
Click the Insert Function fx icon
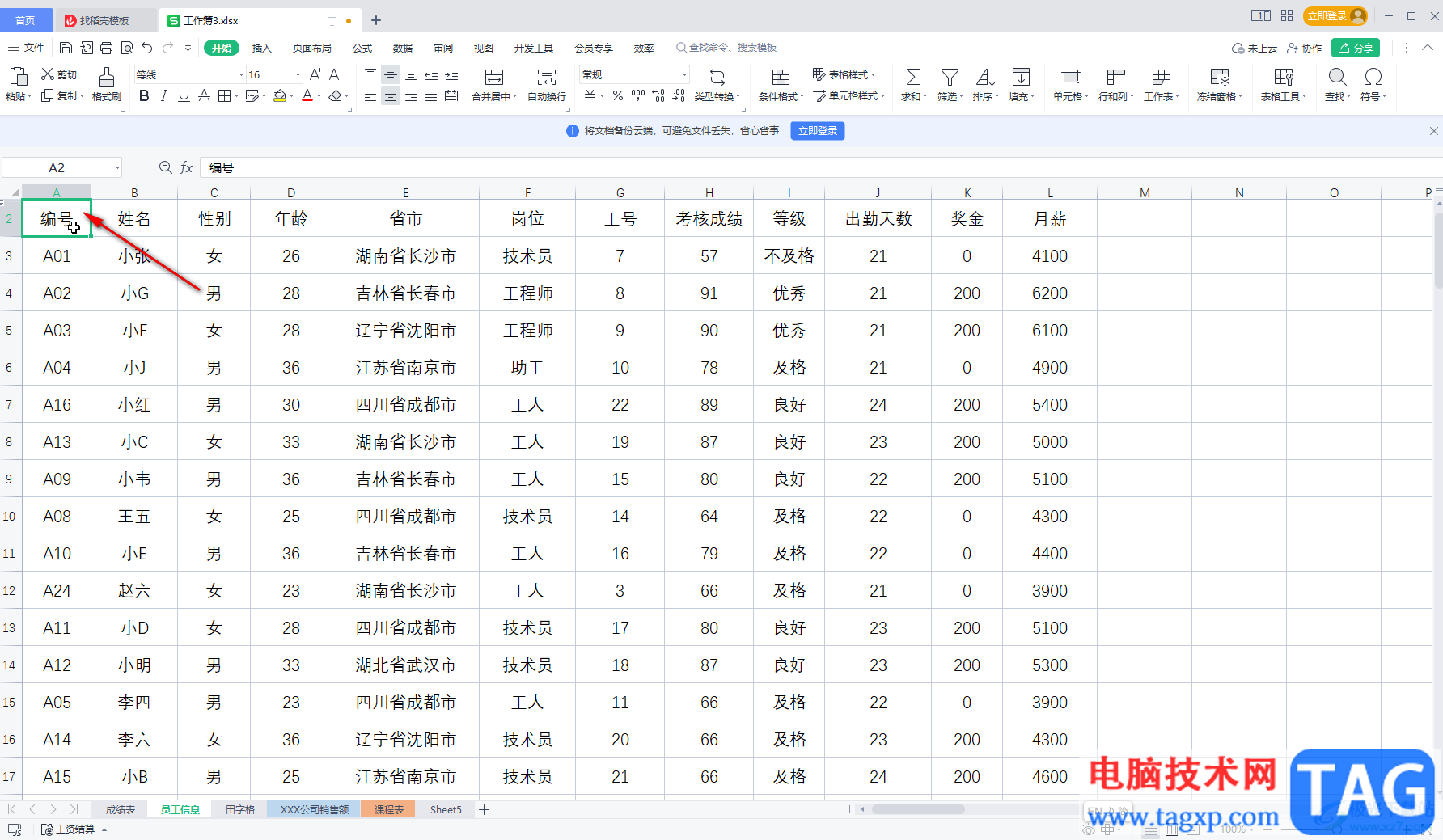[x=186, y=167]
